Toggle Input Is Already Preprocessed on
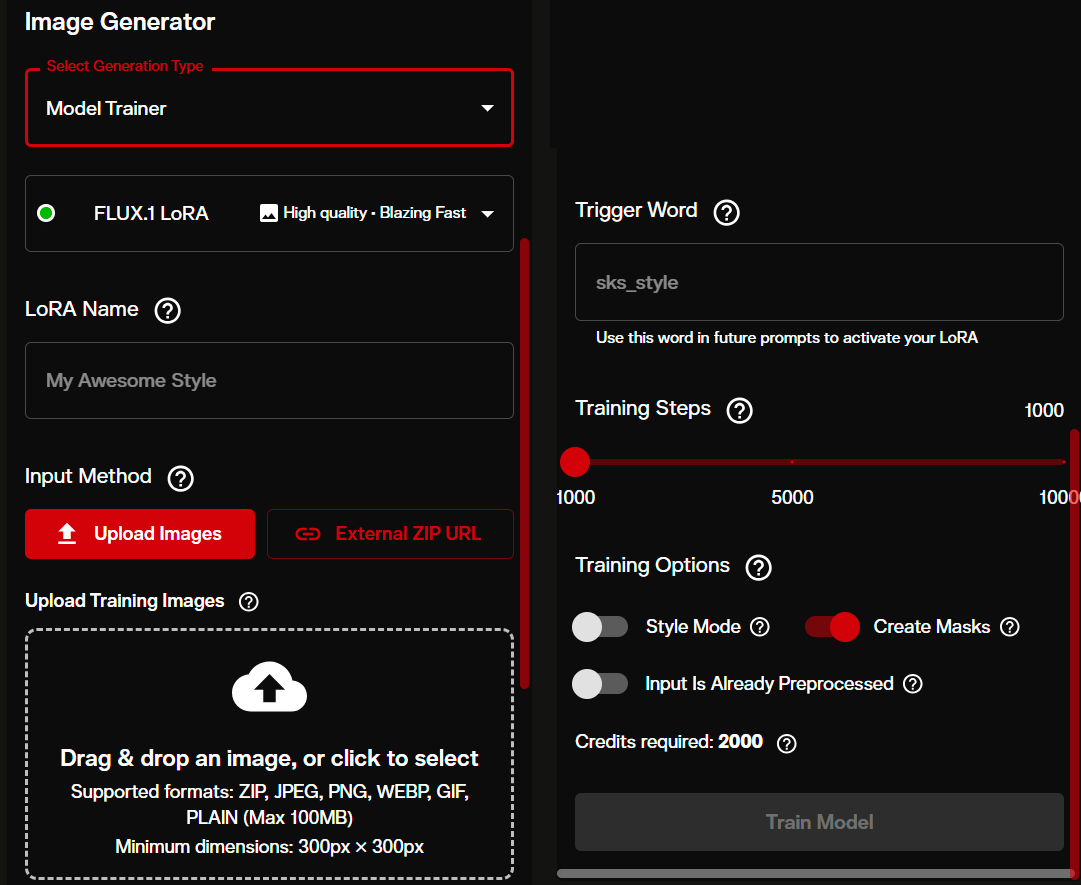Image resolution: width=1081 pixels, height=885 pixels. click(x=600, y=684)
